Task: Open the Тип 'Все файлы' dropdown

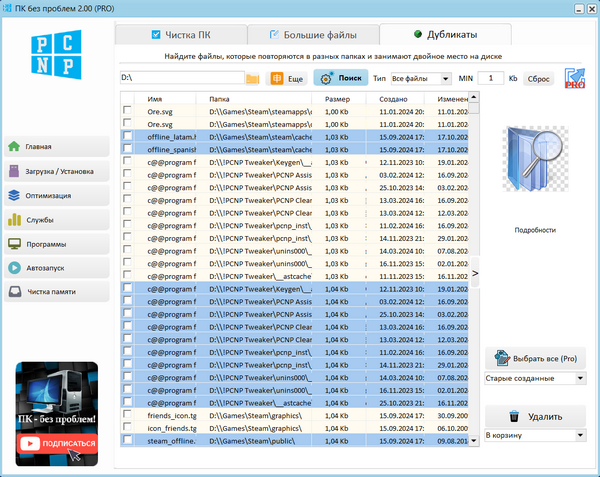Action: (421, 78)
